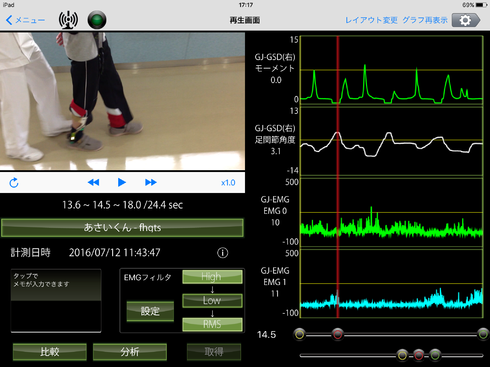
Task: Open settings gear button
Action: (466, 20)
